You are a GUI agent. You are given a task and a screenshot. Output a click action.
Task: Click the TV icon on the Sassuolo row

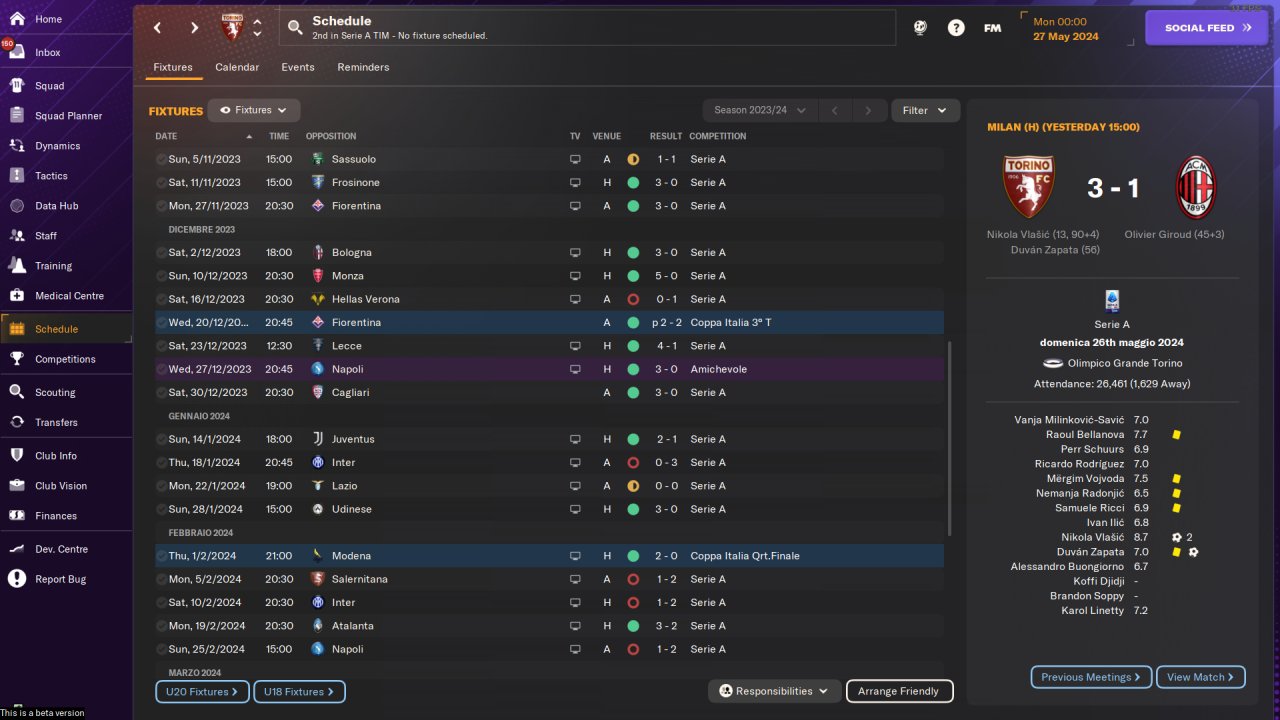click(x=575, y=159)
